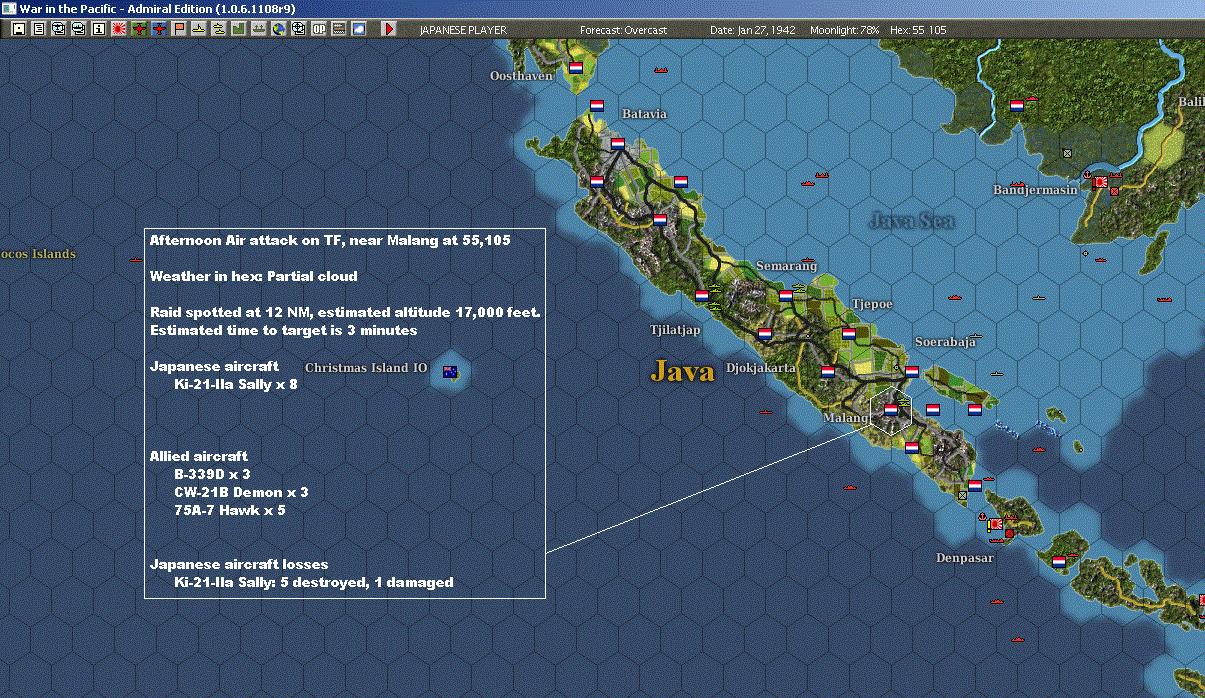Click the red ship right of Oosthaven flag

[660, 70]
